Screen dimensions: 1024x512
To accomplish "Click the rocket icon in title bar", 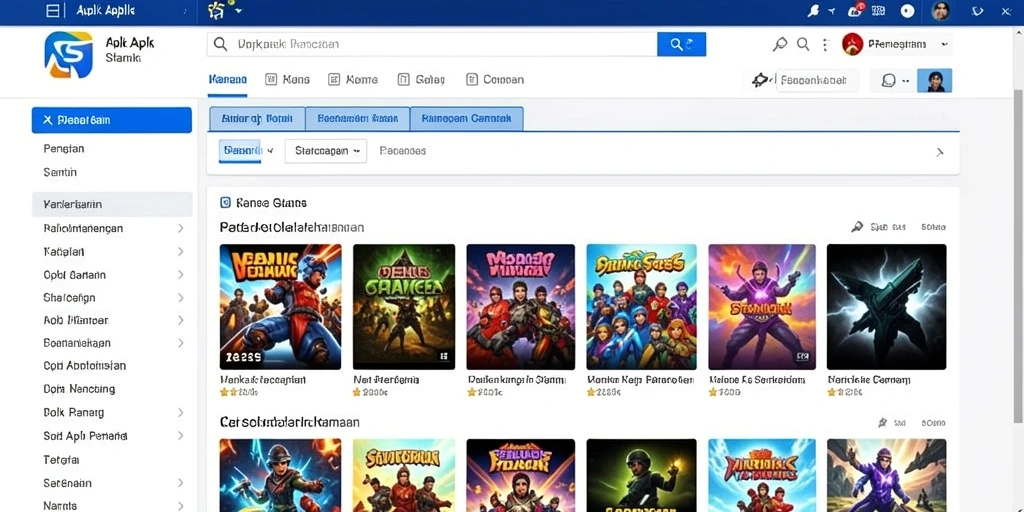I will click(x=814, y=10).
